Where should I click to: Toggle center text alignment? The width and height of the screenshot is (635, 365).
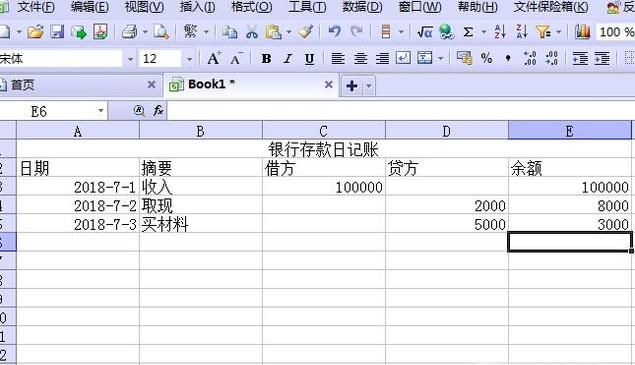(x=360, y=59)
